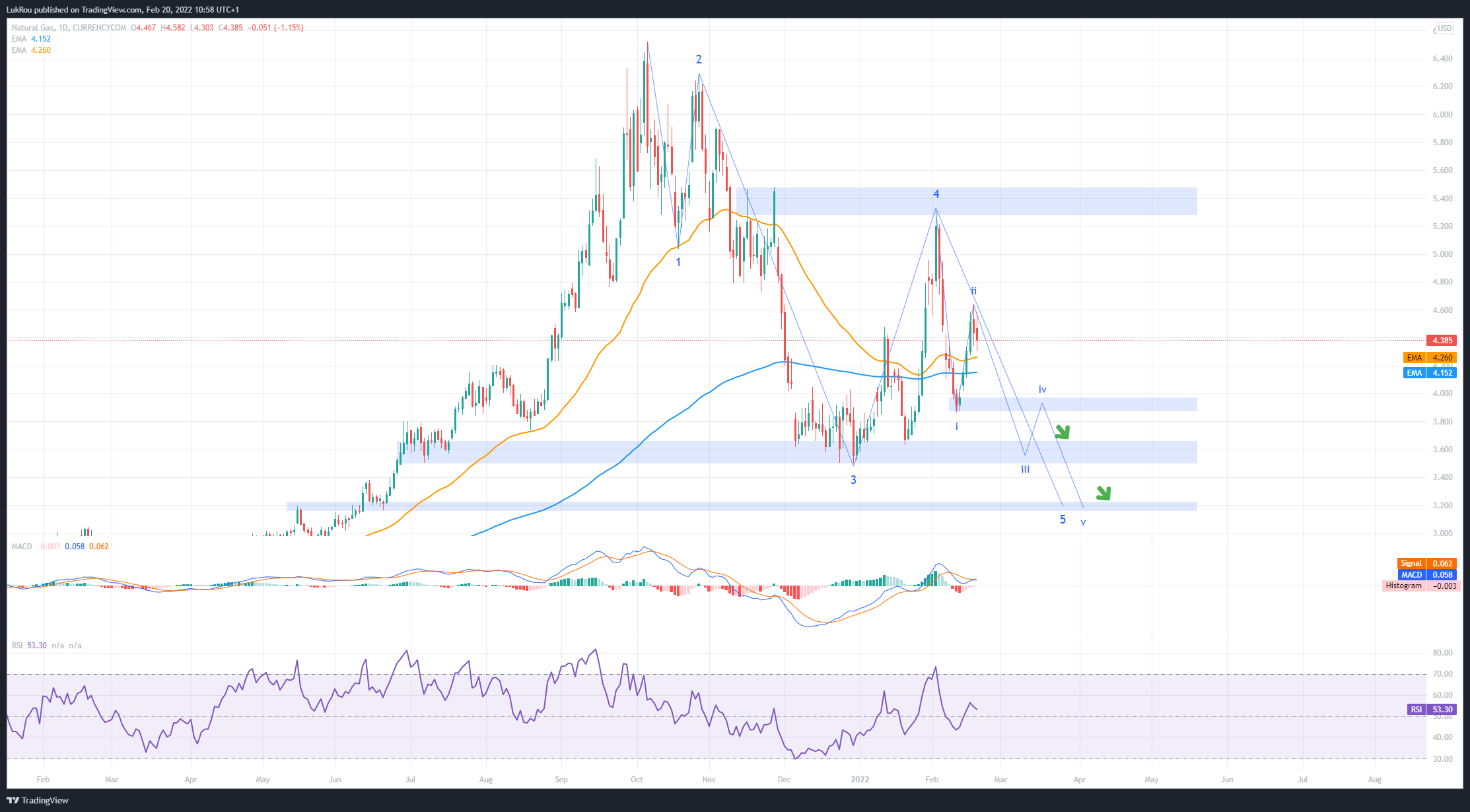The image size is (1470, 812).
Task: Select the orange EMA 4.260 legend entry
Action: tap(31, 50)
